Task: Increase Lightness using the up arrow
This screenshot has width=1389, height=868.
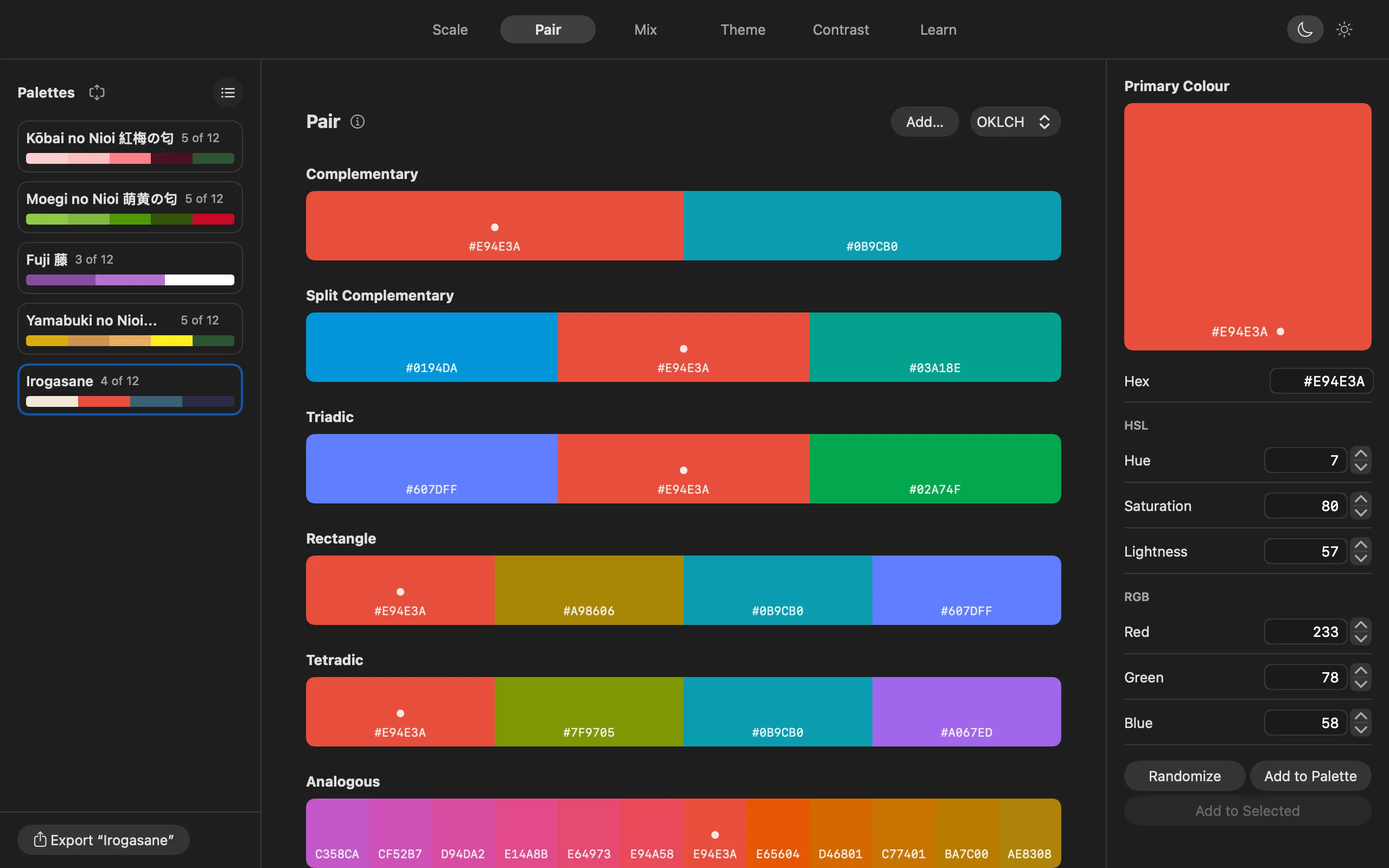Action: click(x=1361, y=544)
